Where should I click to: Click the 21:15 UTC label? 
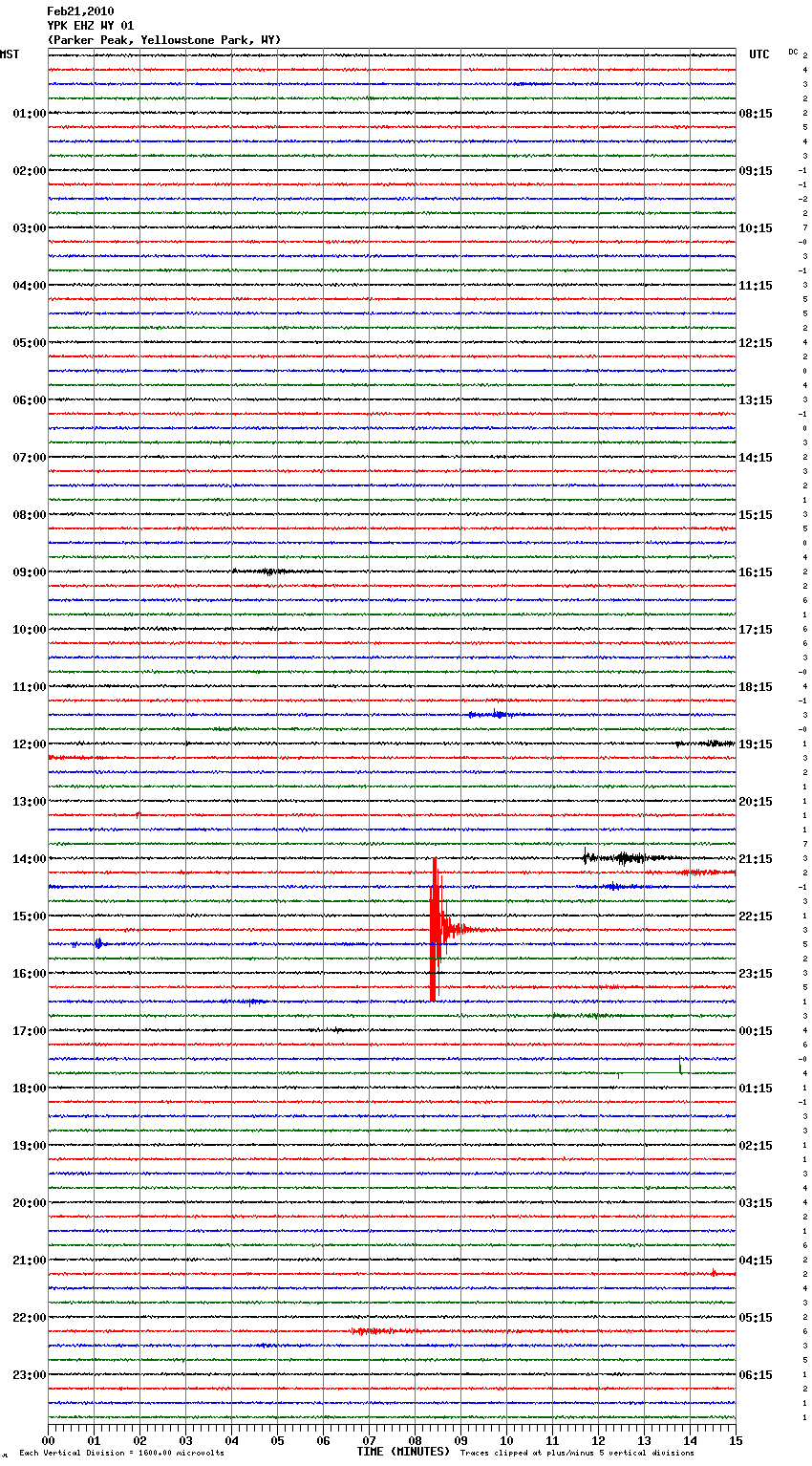pyautogui.click(x=756, y=859)
